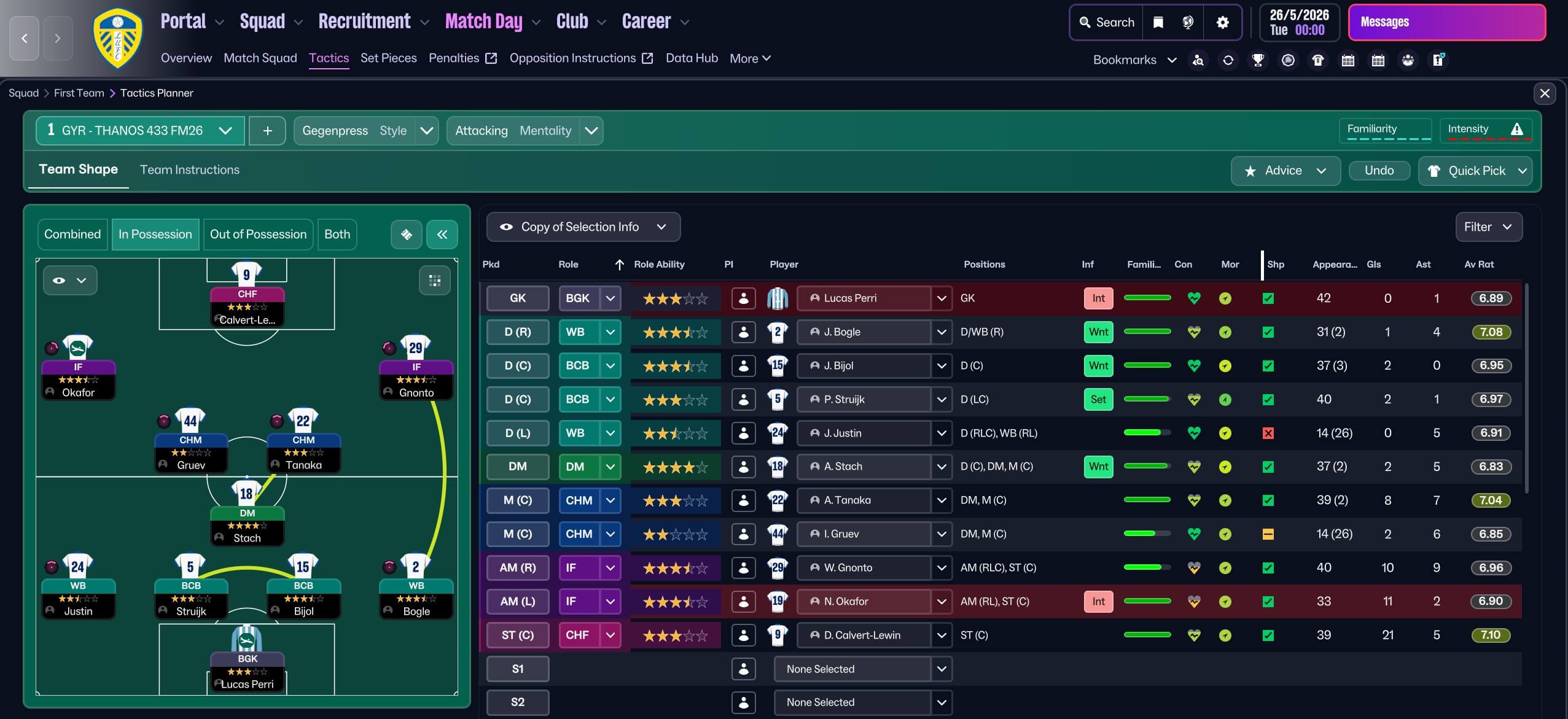Click the add tactic plus button
Screen dimensions: 1568x719
point(267,131)
